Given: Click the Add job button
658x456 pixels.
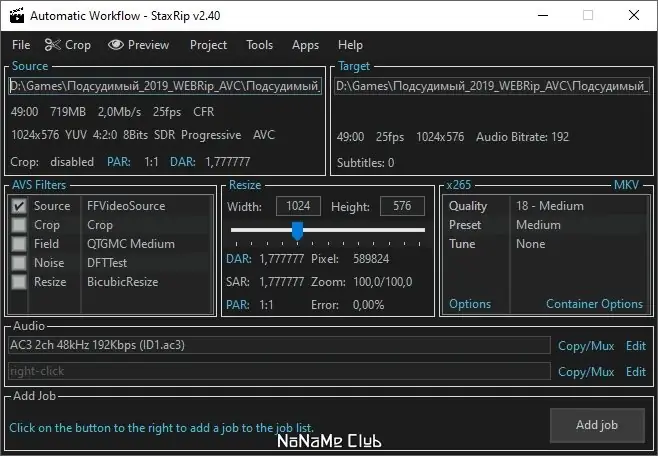Looking at the screenshot, I should (x=597, y=425).
